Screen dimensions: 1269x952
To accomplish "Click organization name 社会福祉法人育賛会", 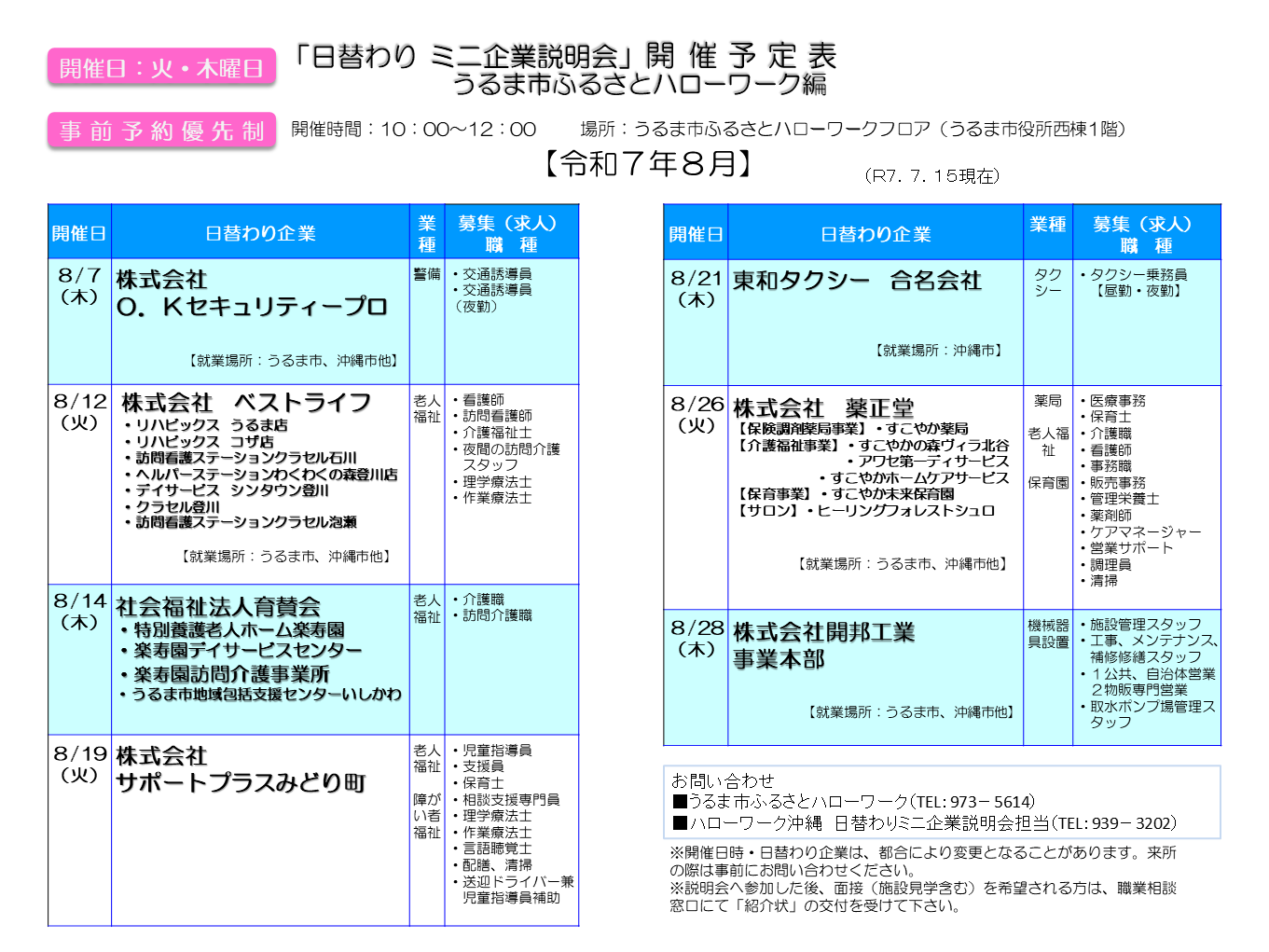I will pos(218,607).
